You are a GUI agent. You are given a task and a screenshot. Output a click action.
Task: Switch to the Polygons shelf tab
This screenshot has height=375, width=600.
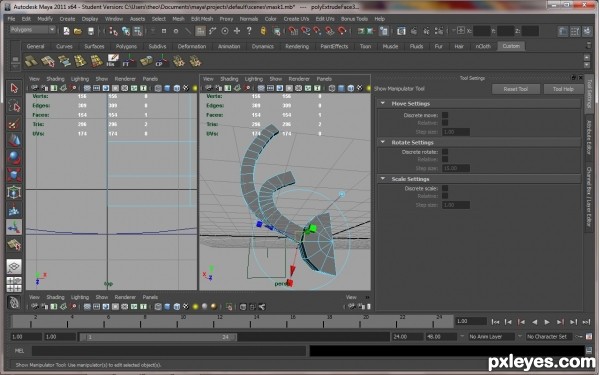click(126, 46)
